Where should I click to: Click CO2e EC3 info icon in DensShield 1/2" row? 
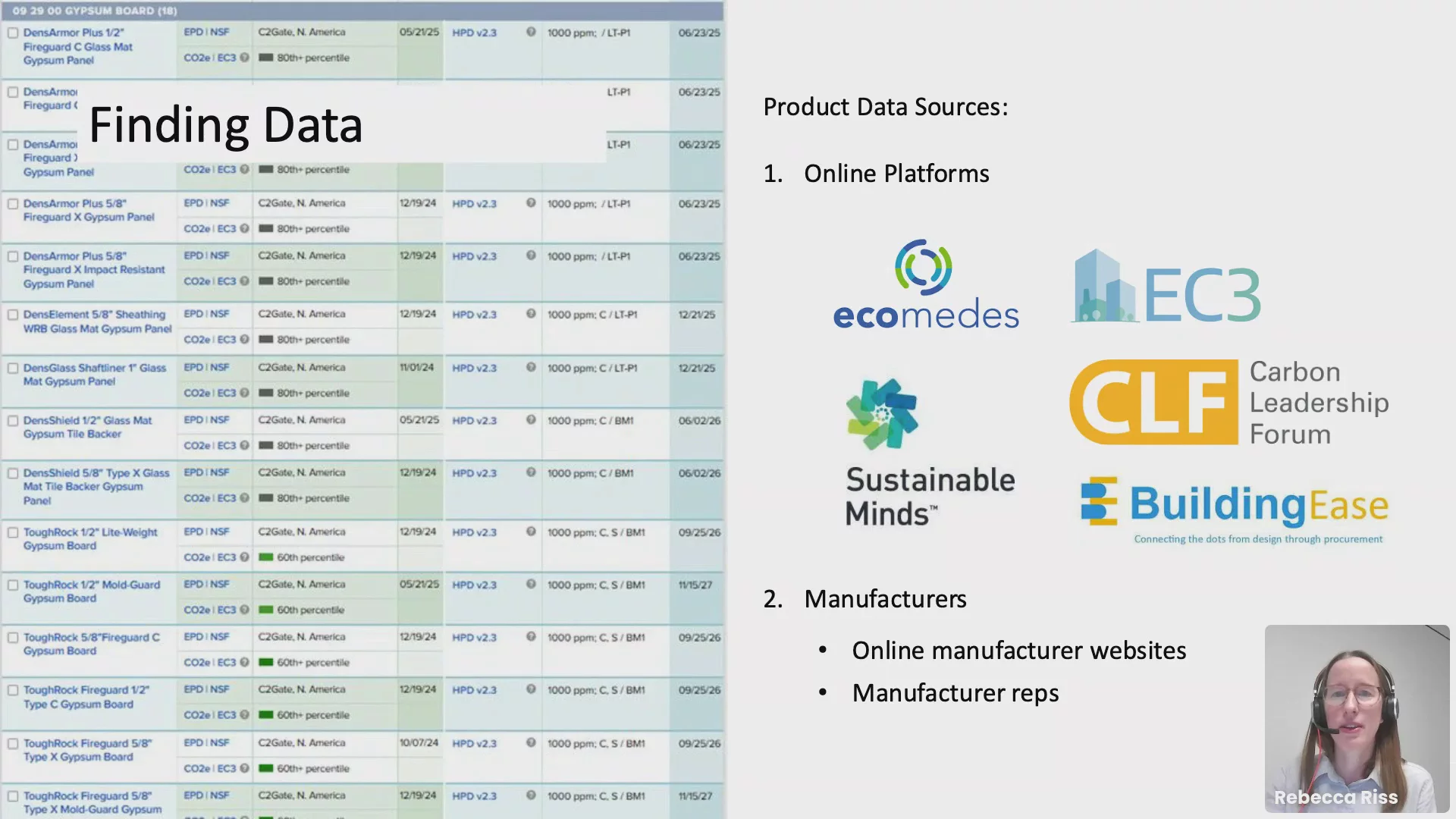[244, 445]
